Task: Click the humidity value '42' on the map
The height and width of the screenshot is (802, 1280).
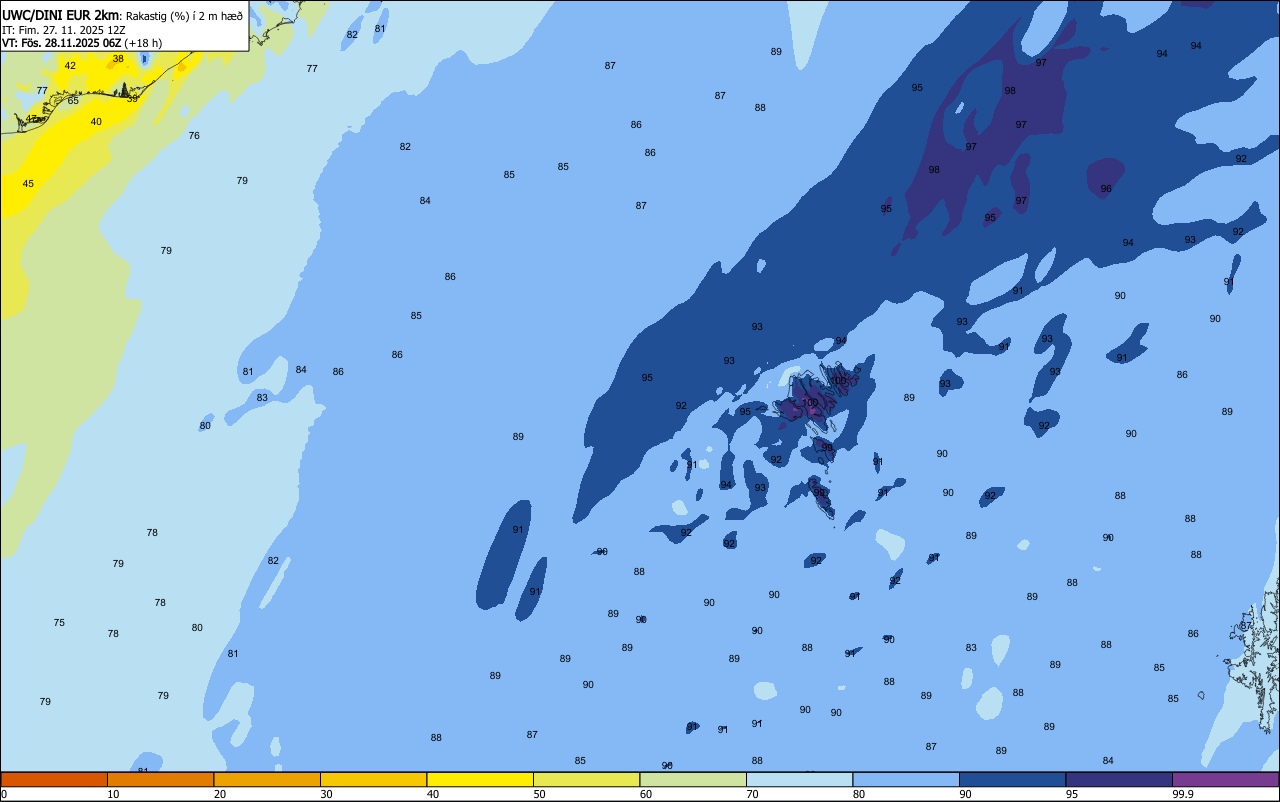Action: tap(70, 65)
